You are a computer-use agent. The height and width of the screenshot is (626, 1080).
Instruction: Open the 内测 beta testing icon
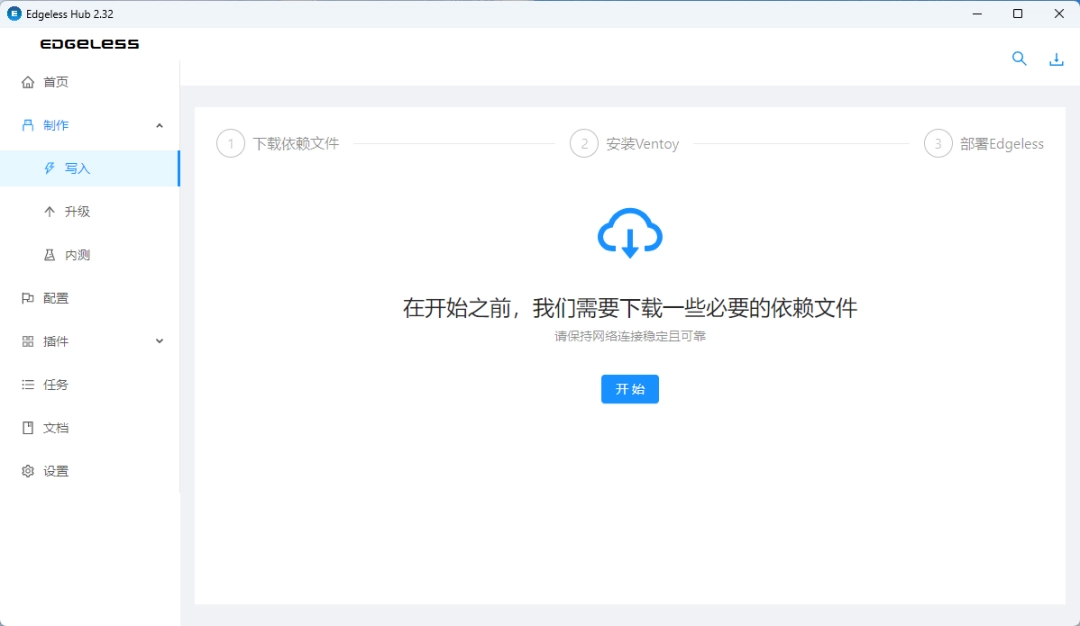click(48, 254)
